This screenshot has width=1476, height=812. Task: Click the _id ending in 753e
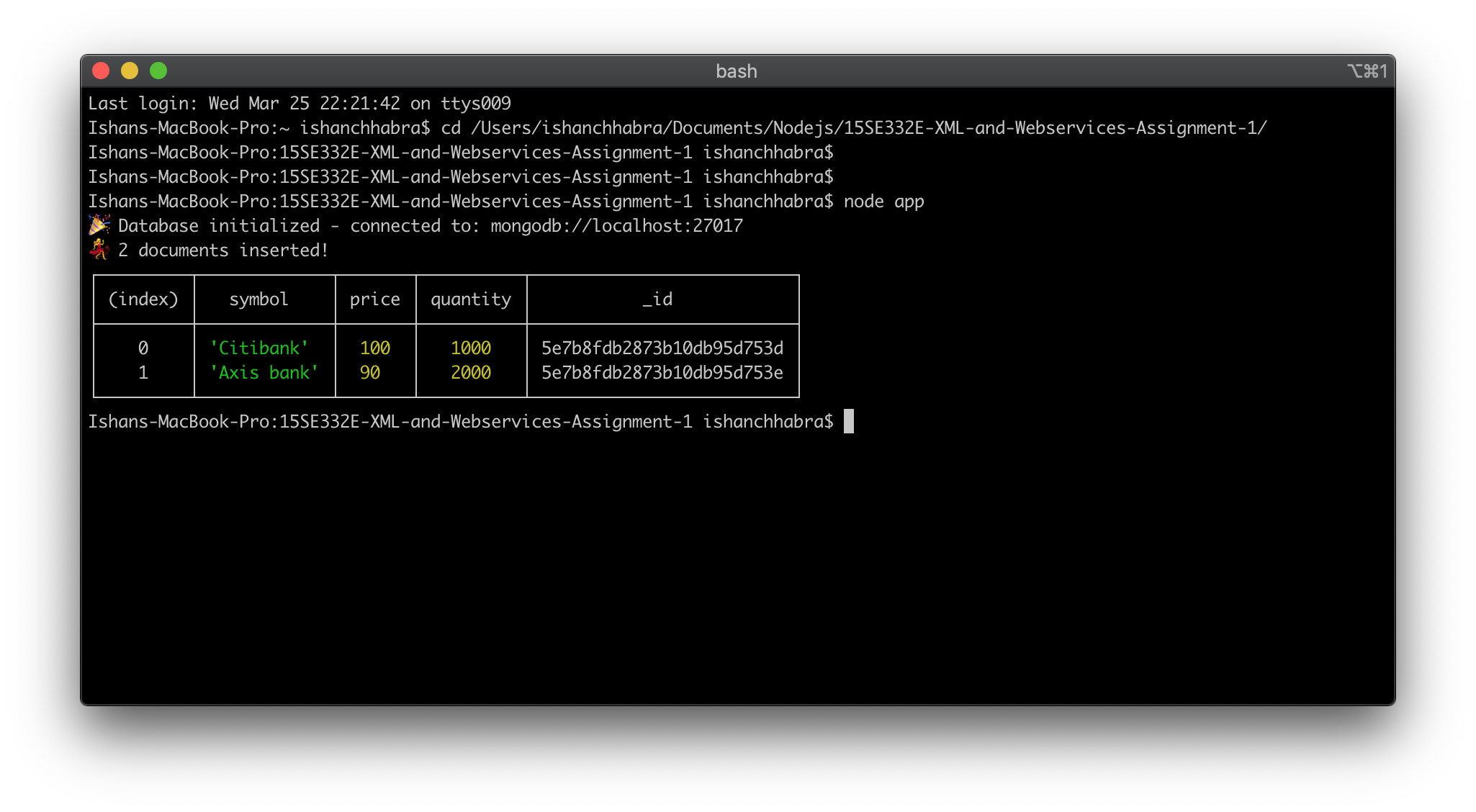coord(662,373)
